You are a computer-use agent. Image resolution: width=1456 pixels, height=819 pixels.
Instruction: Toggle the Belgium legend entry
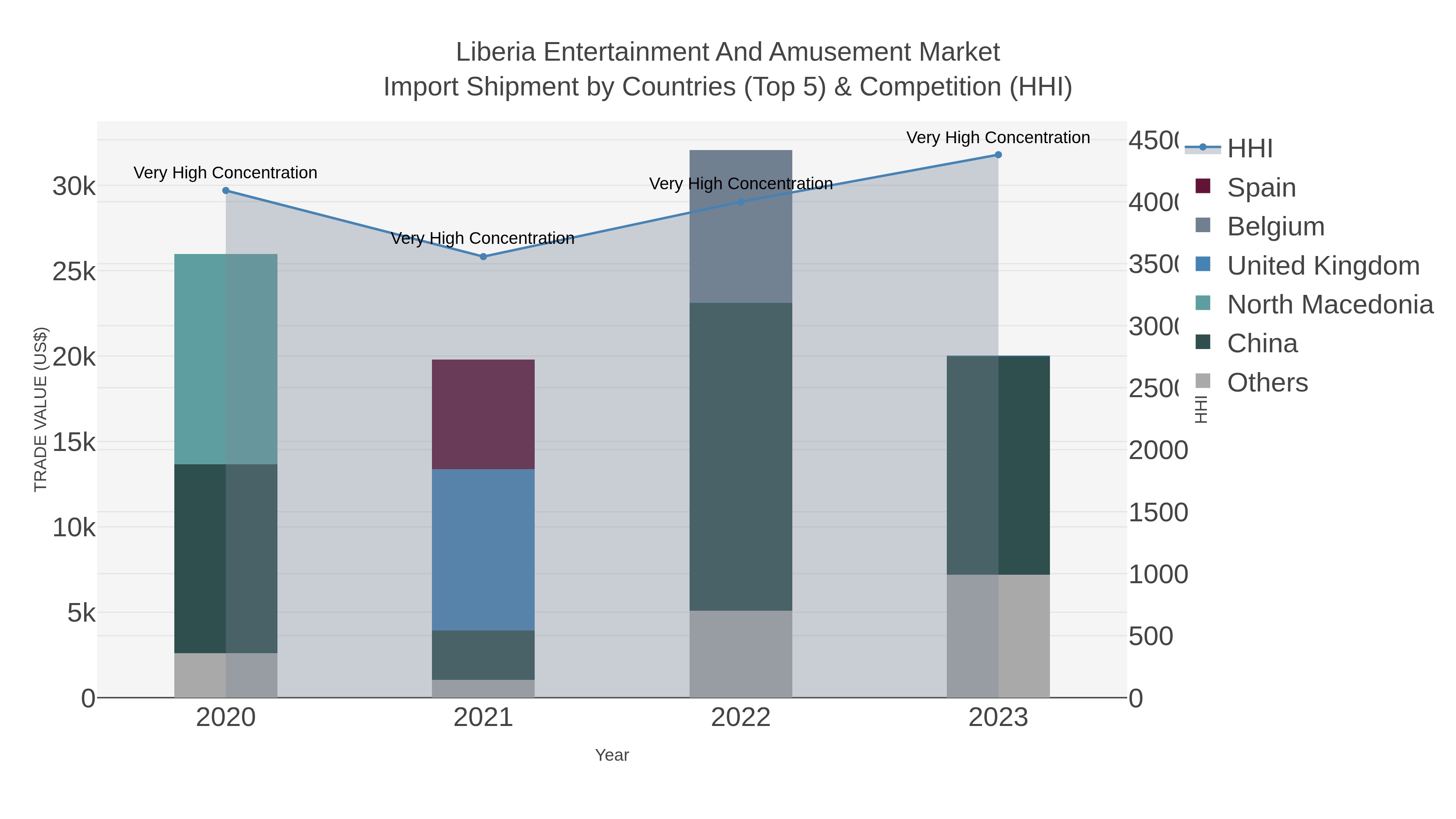[1260, 226]
